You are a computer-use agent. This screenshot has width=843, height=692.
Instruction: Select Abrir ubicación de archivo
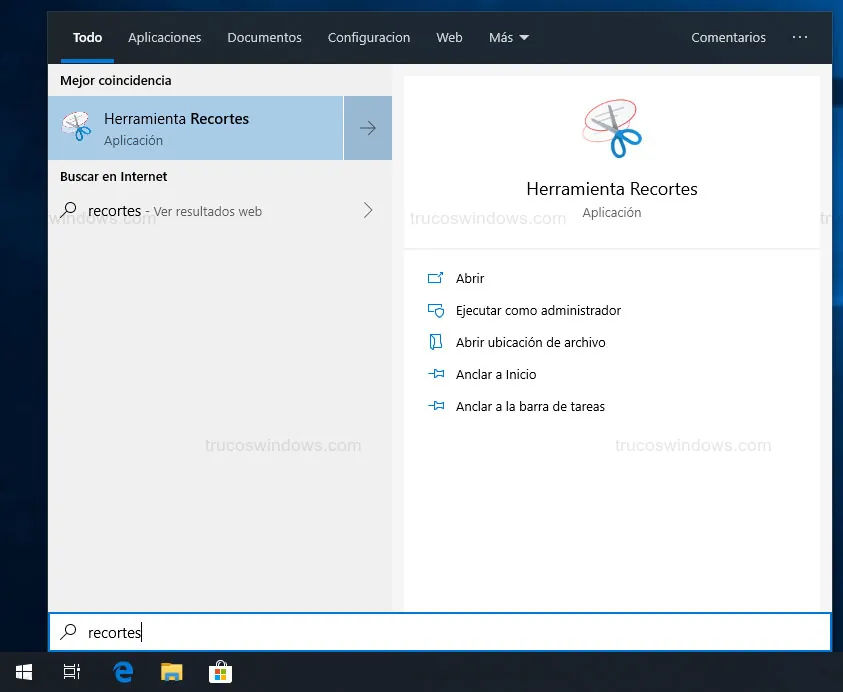[x=530, y=343]
